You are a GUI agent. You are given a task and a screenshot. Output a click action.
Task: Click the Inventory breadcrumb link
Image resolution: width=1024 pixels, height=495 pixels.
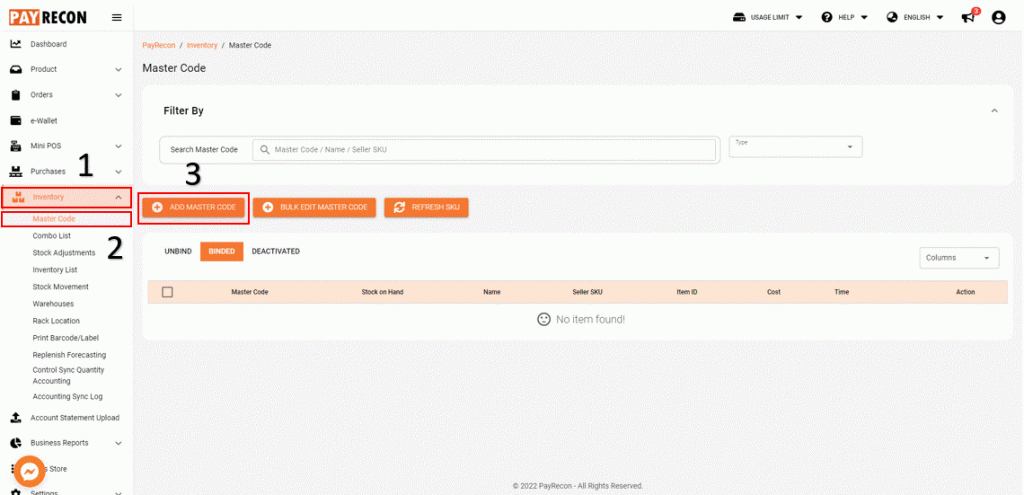tap(202, 45)
